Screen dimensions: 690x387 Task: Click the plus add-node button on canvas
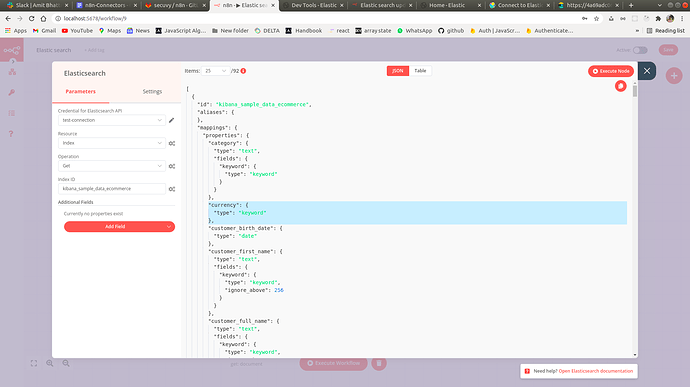674,76
